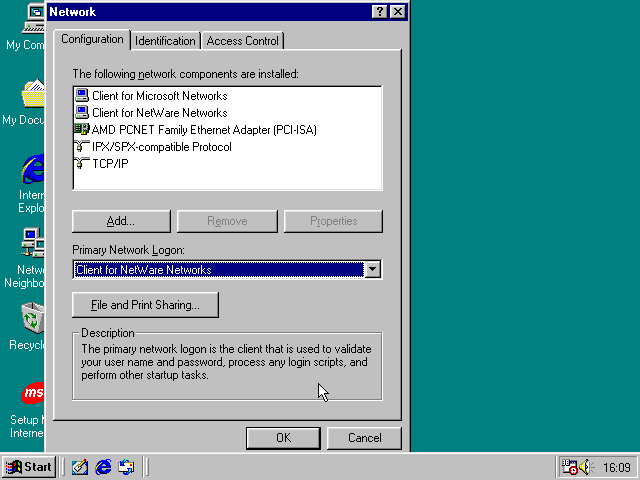This screenshot has width=640, height=480.
Task: Open File and Print Sharing dialog
Action: click(145, 305)
